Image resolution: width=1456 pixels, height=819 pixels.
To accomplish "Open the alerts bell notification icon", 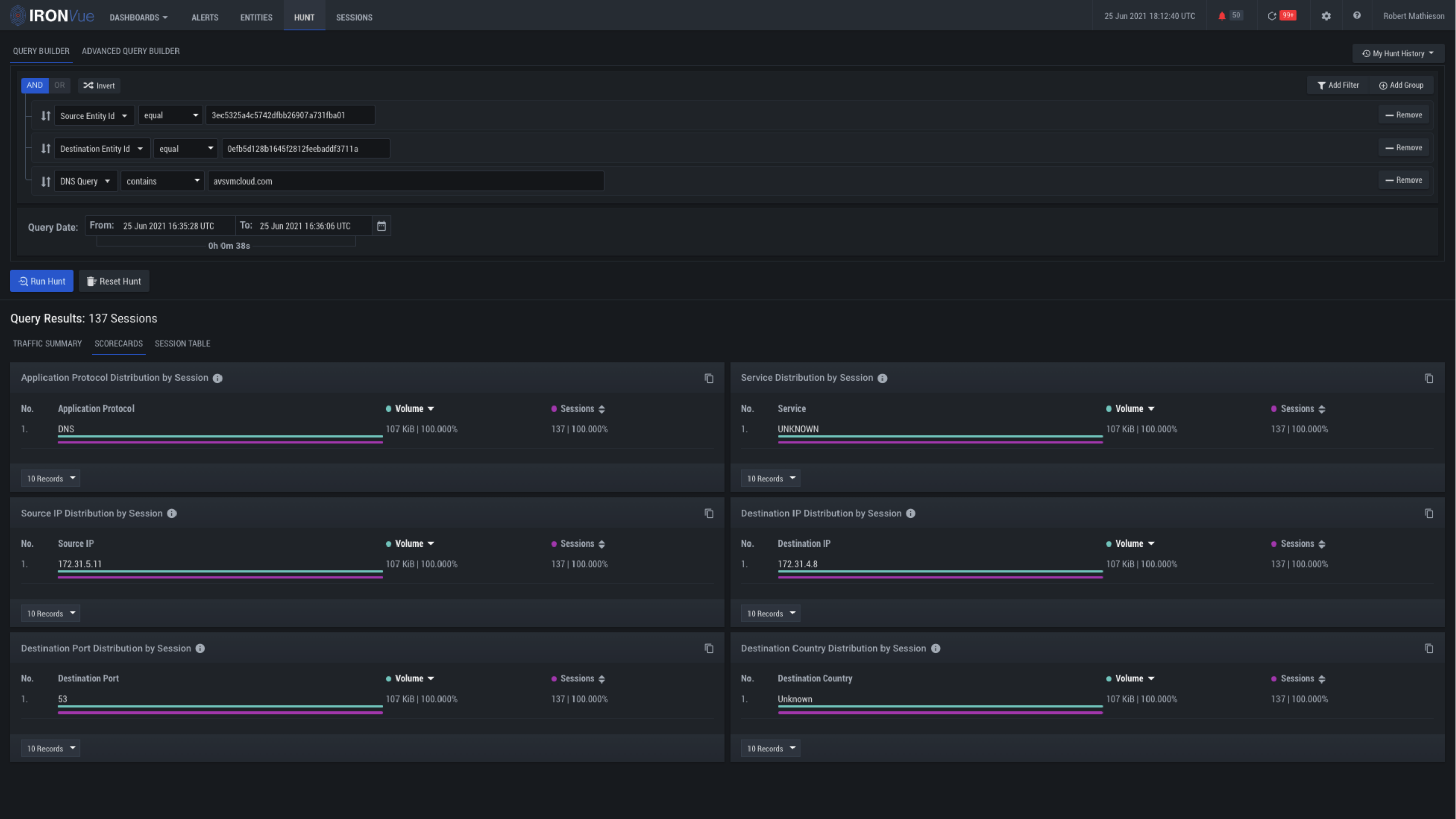I will [1221, 16].
